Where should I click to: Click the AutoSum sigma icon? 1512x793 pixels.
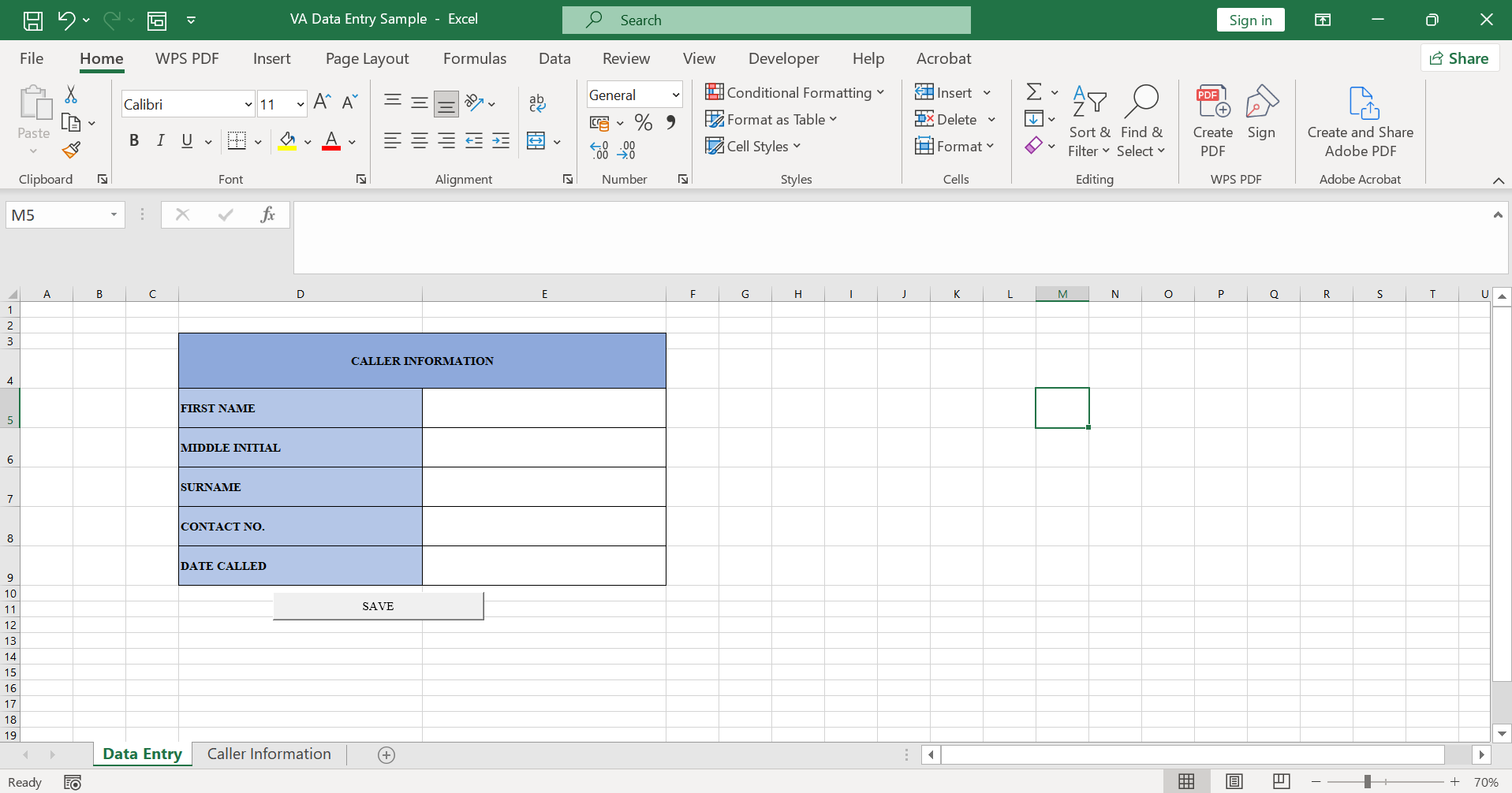(x=1033, y=92)
